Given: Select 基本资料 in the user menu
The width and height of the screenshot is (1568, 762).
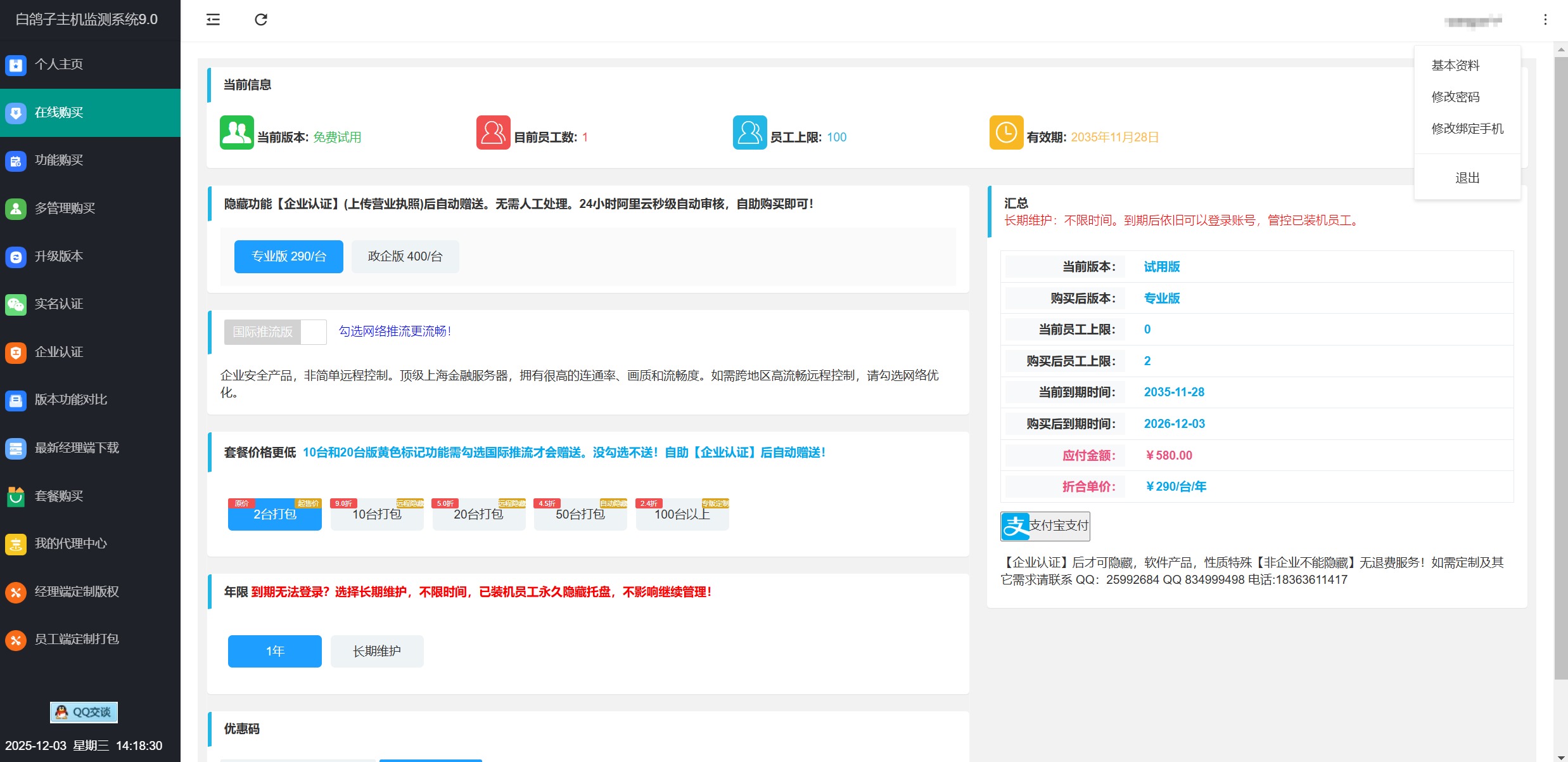Looking at the screenshot, I should click(x=1455, y=65).
